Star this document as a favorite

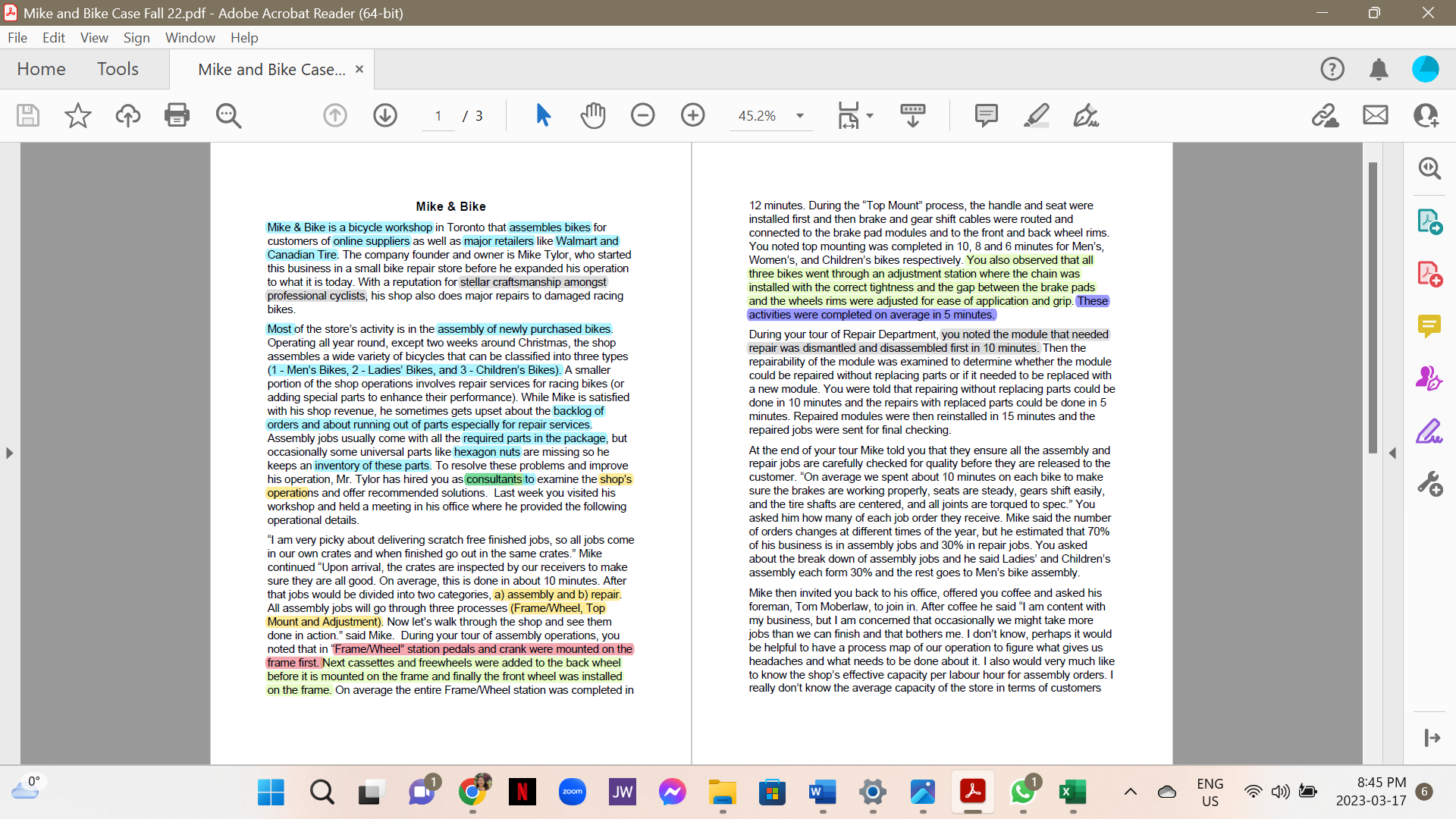tap(77, 115)
